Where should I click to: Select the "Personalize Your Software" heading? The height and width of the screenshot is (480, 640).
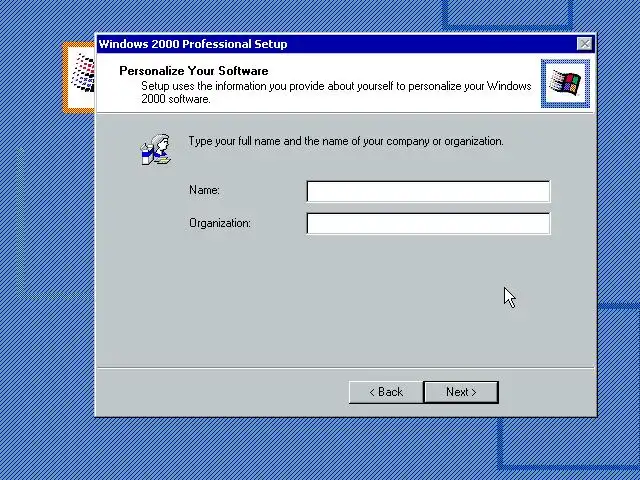tap(194, 71)
